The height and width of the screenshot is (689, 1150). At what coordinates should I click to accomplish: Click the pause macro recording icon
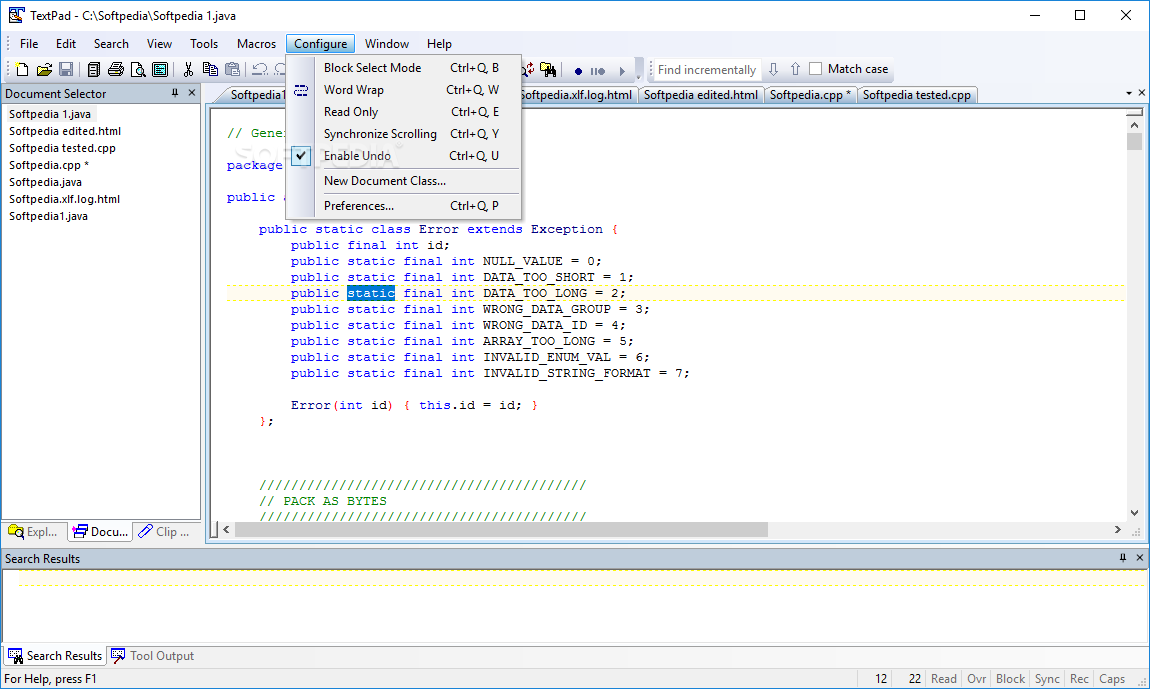(598, 71)
